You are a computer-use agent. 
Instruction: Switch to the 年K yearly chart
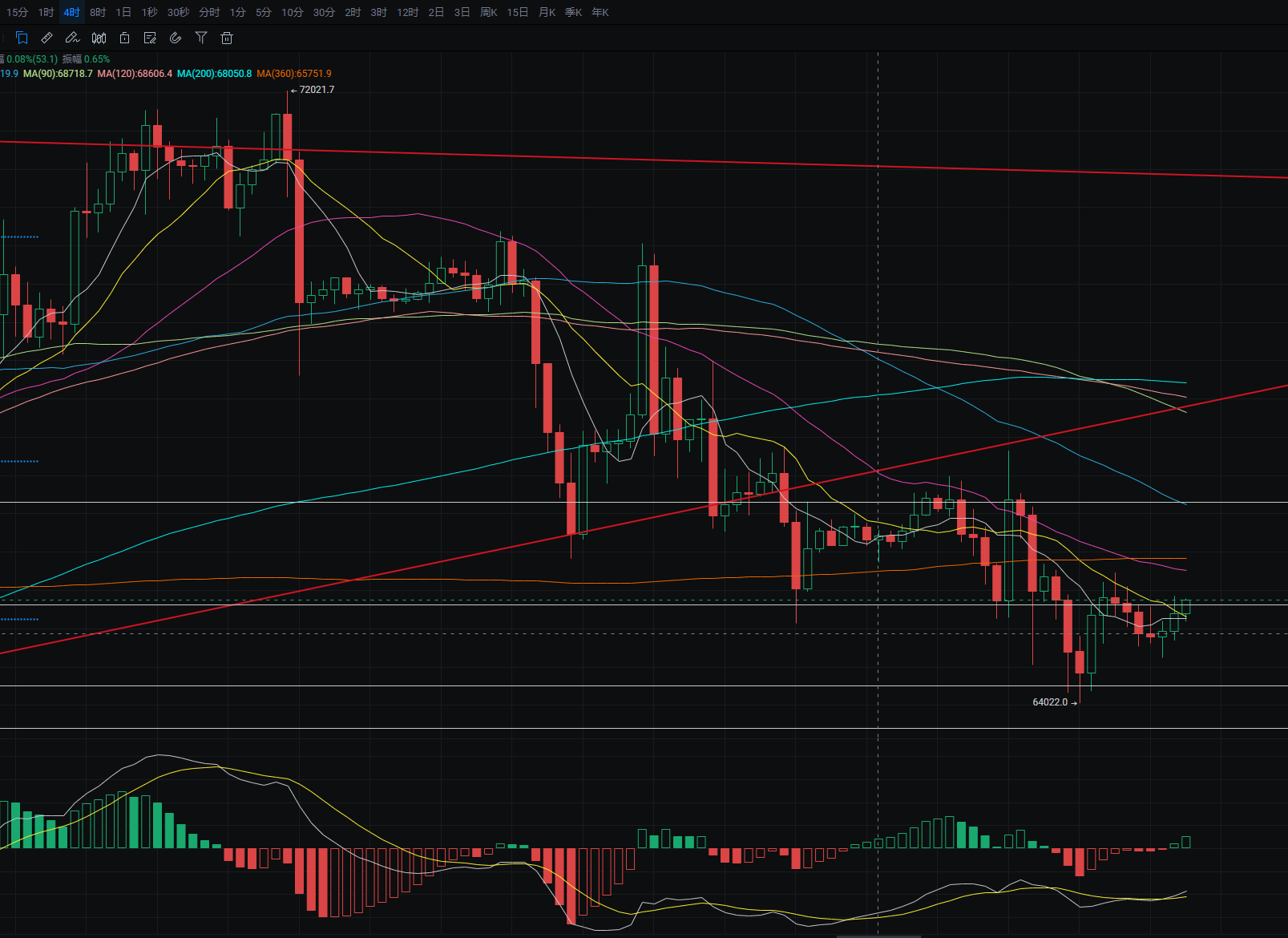pos(600,12)
